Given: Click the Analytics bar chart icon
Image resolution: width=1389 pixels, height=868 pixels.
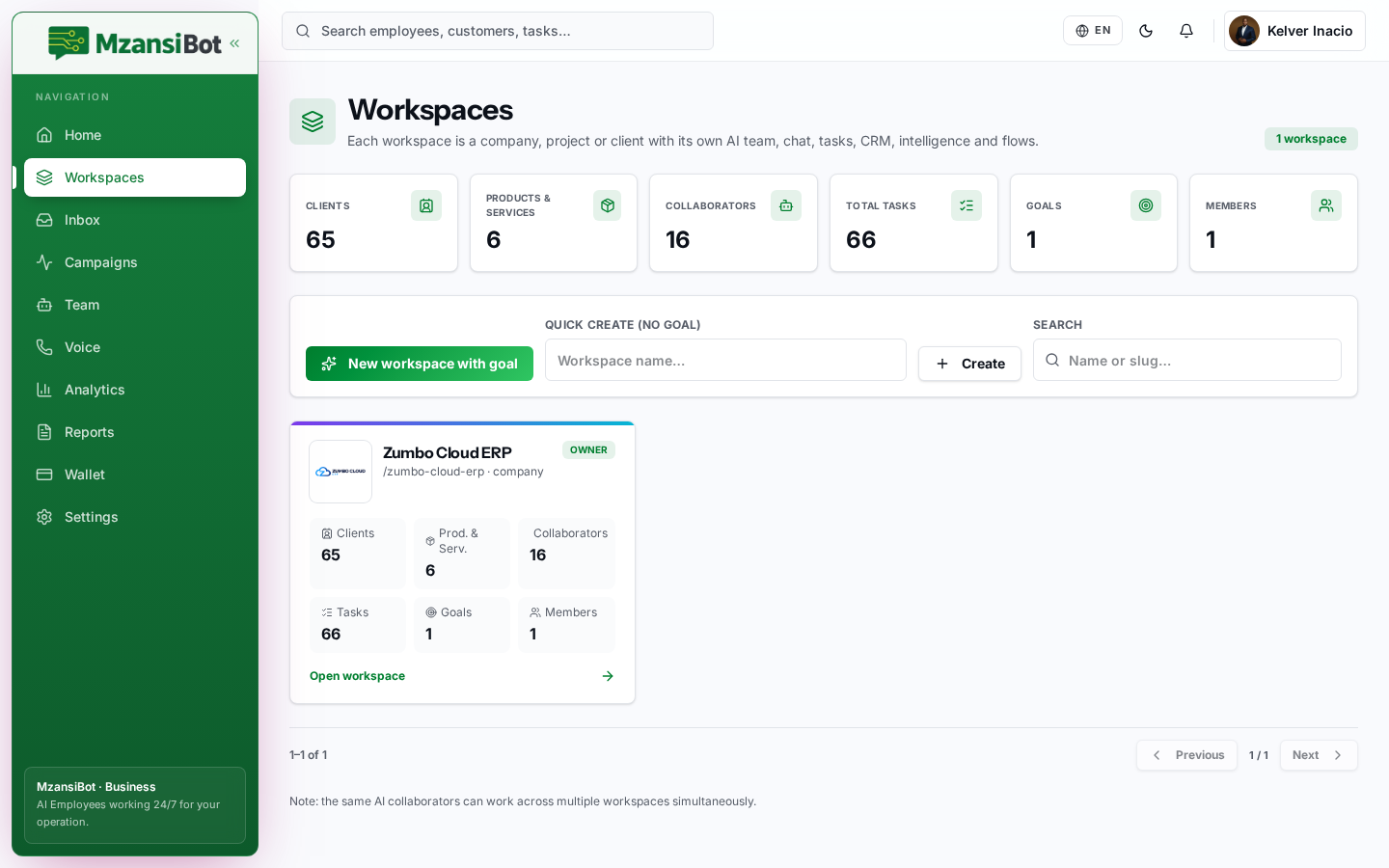Looking at the screenshot, I should 44,390.
